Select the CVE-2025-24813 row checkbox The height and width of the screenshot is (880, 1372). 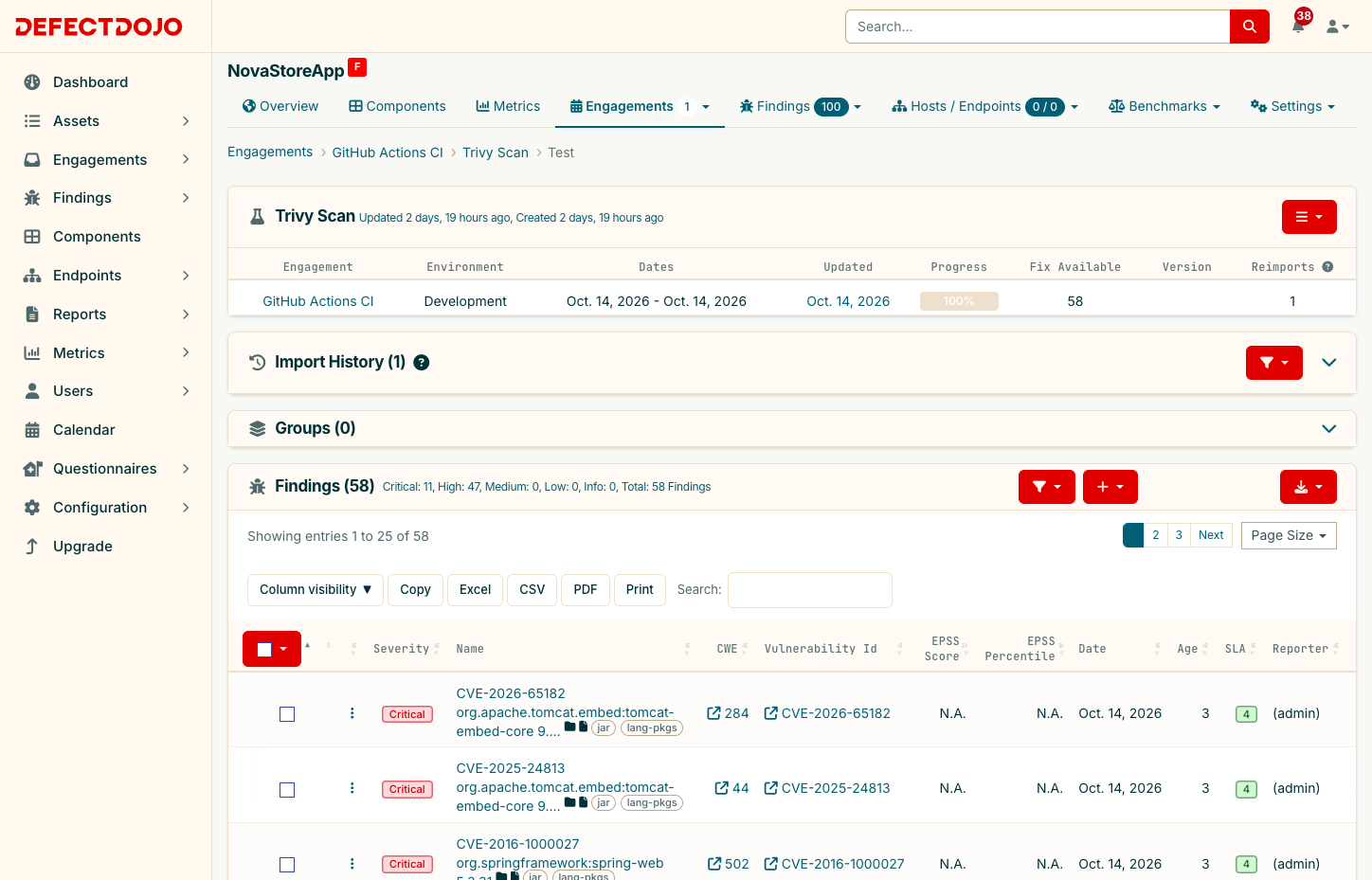287,790
